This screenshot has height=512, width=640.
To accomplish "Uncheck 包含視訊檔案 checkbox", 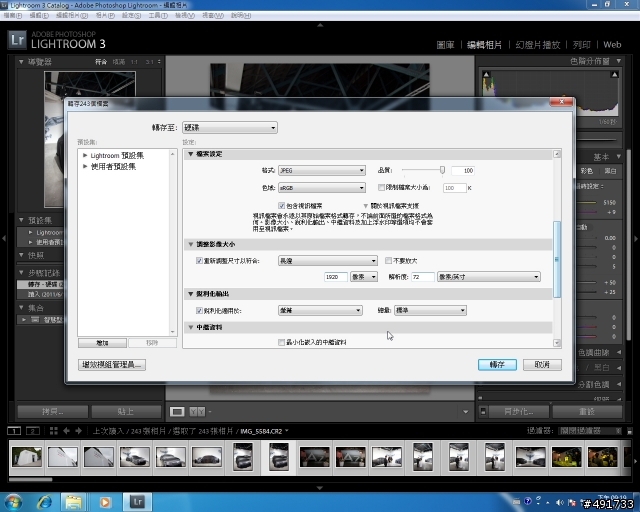I will (x=281, y=205).
